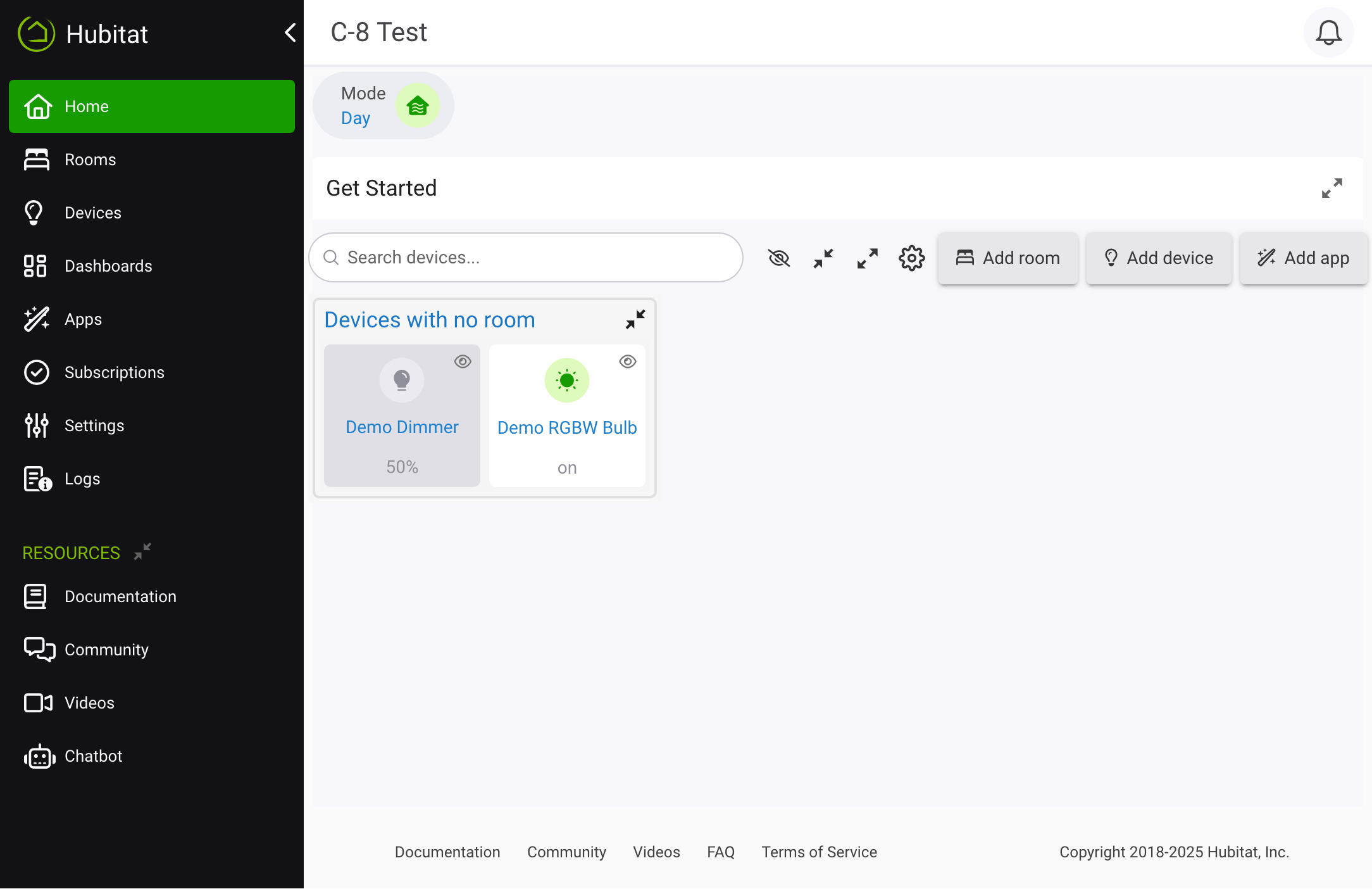Open the Day mode link
Viewport: 1372px width, 889px height.
click(x=356, y=118)
